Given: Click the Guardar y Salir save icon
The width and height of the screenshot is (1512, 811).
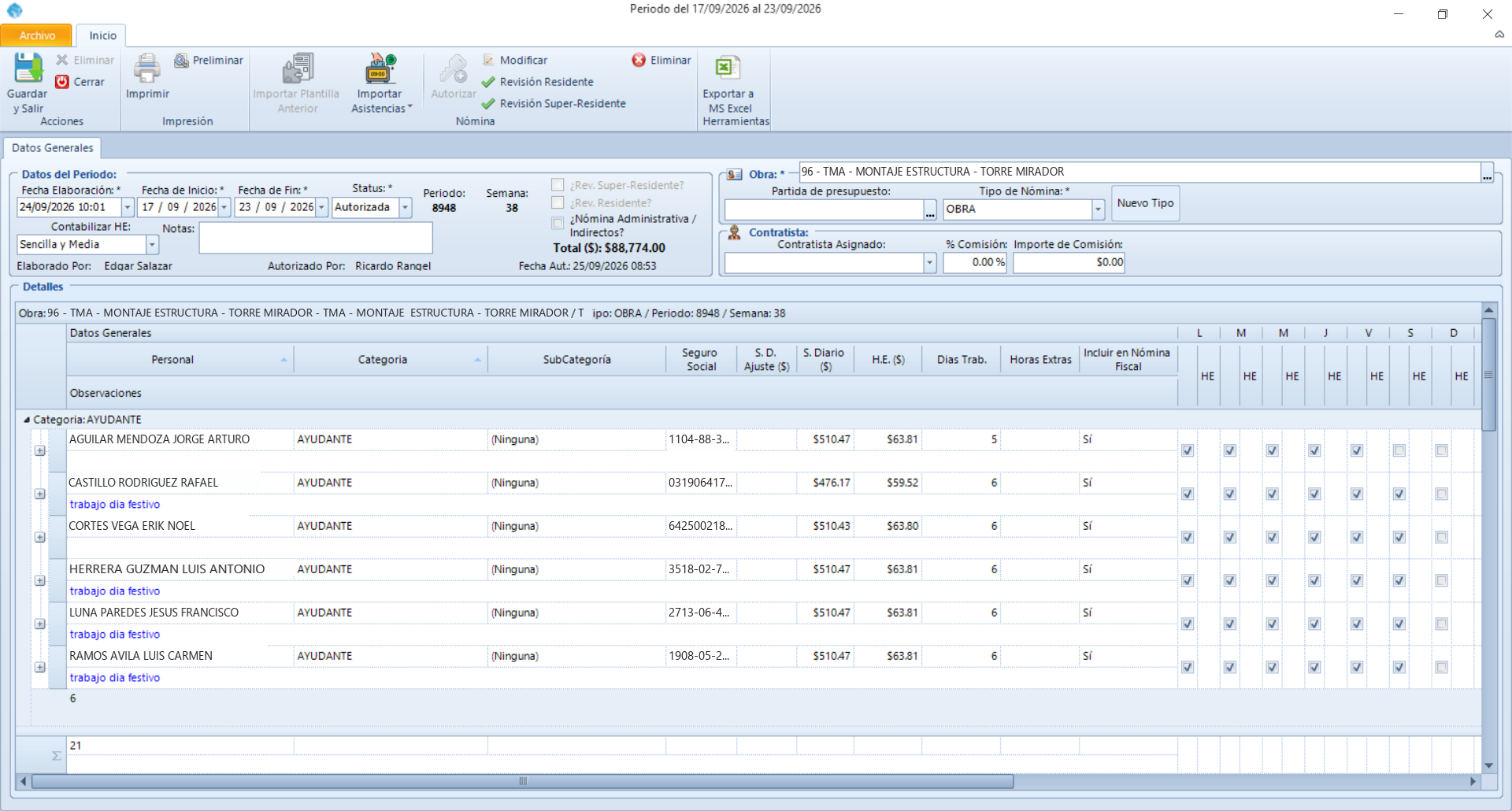Looking at the screenshot, I should [28, 69].
